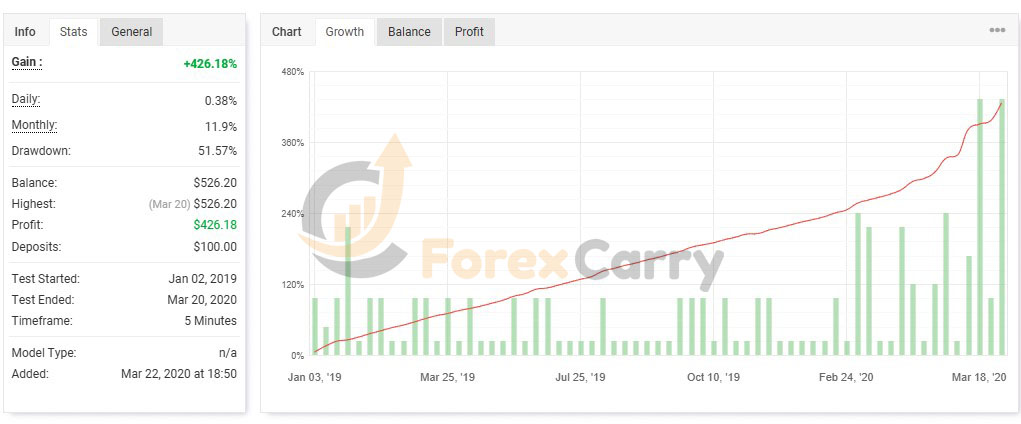This screenshot has height=424, width=1021.
Task: Click the Mar 18, '20 axis label
Action: (x=980, y=377)
